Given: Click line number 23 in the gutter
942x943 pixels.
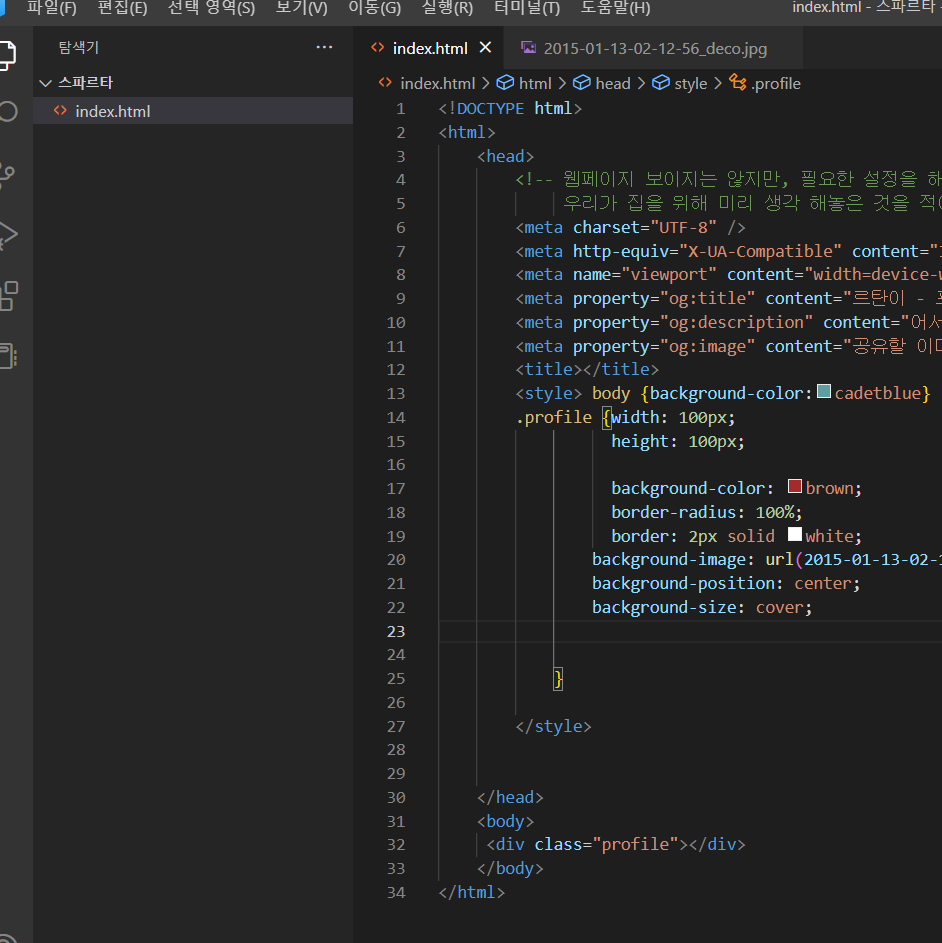Looking at the screenshot, I should point(396,631).
